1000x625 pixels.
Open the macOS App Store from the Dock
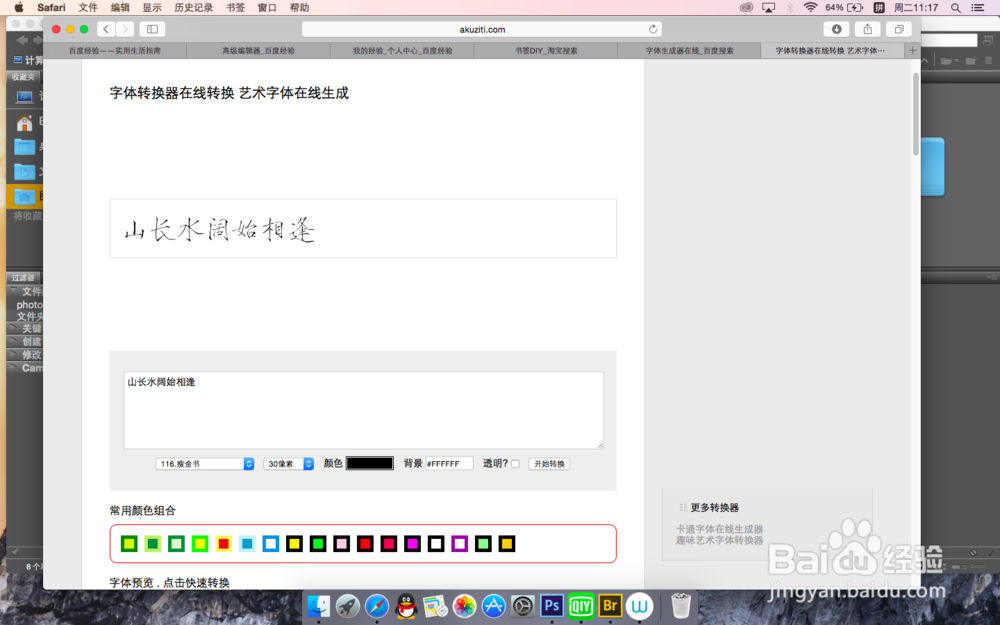point(493,606)
